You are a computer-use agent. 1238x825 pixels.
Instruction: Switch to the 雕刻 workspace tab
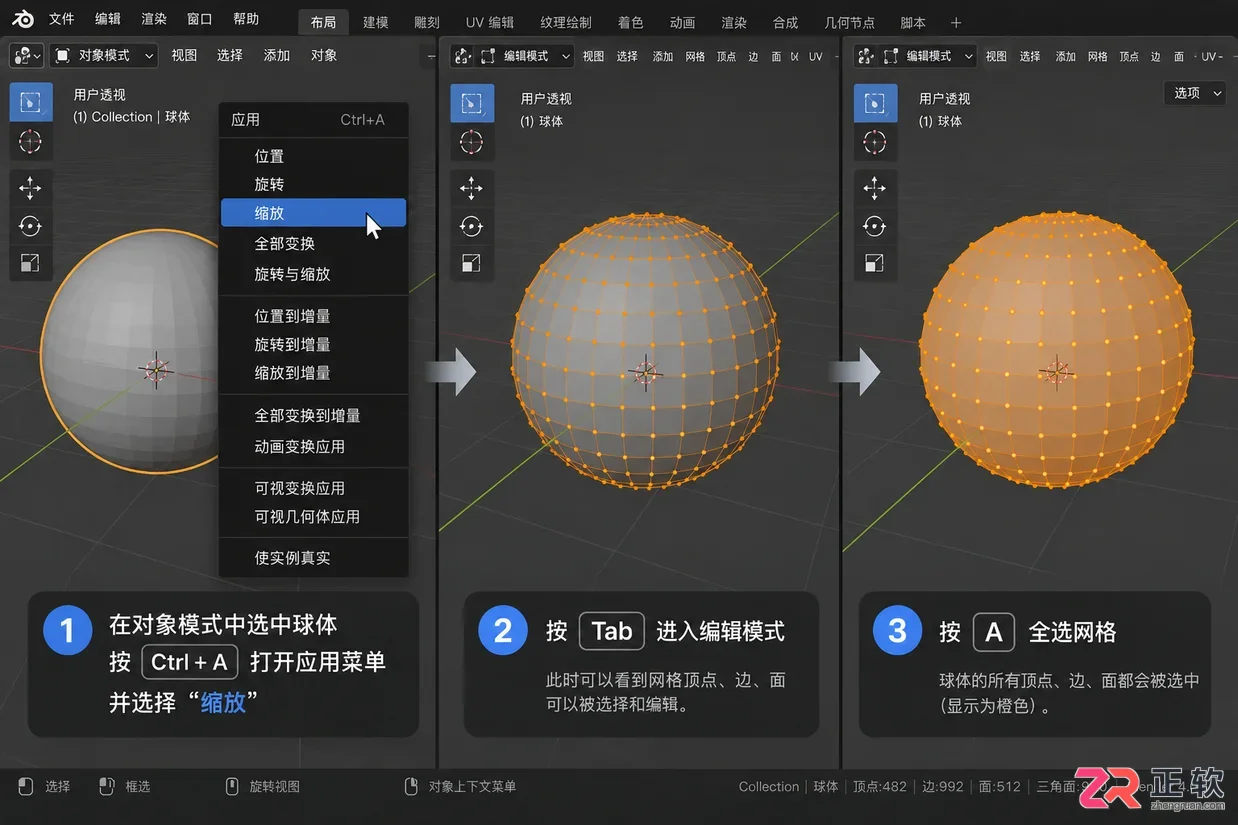(x=426, y=22)
